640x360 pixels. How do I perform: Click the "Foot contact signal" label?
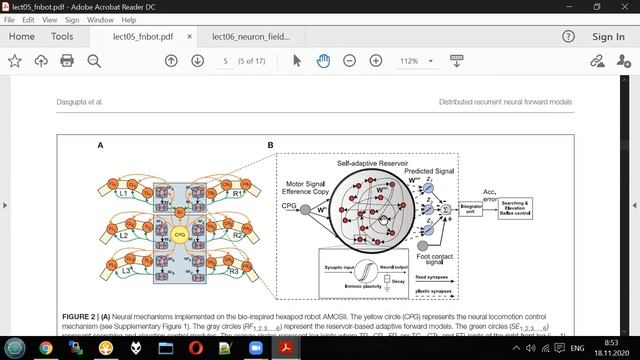point(434,259)
